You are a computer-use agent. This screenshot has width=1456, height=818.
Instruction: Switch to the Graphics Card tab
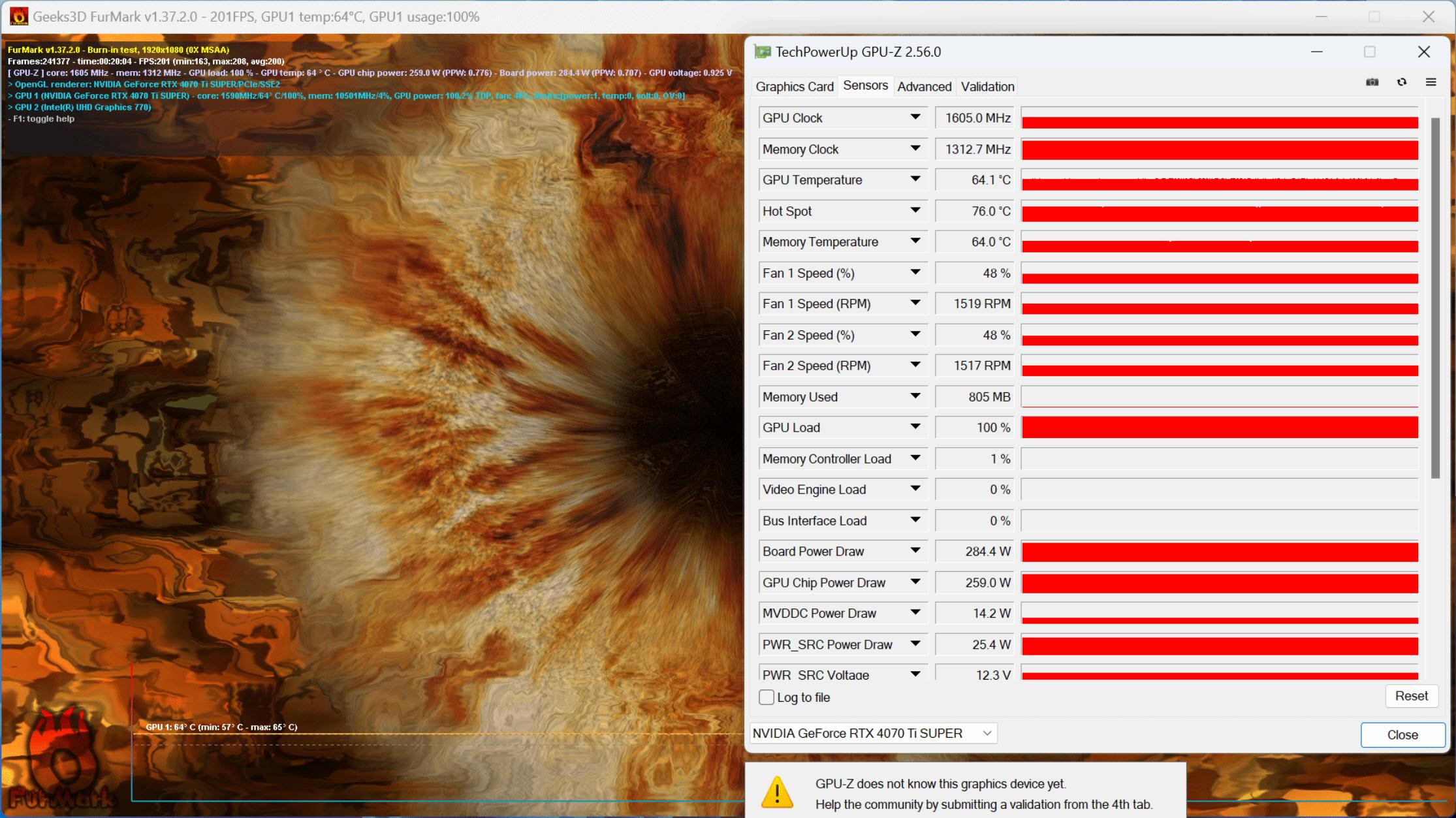pyautogui.click(x=795, y=86)
